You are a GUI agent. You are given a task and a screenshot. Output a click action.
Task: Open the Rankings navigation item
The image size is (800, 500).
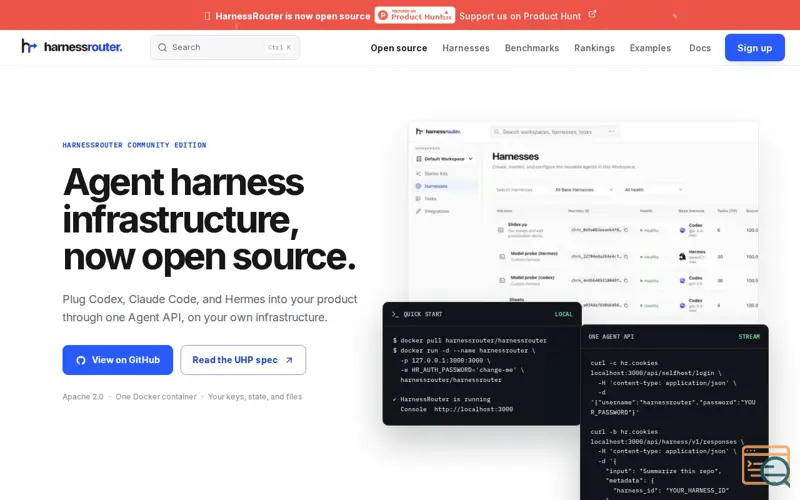click(594, 48)
